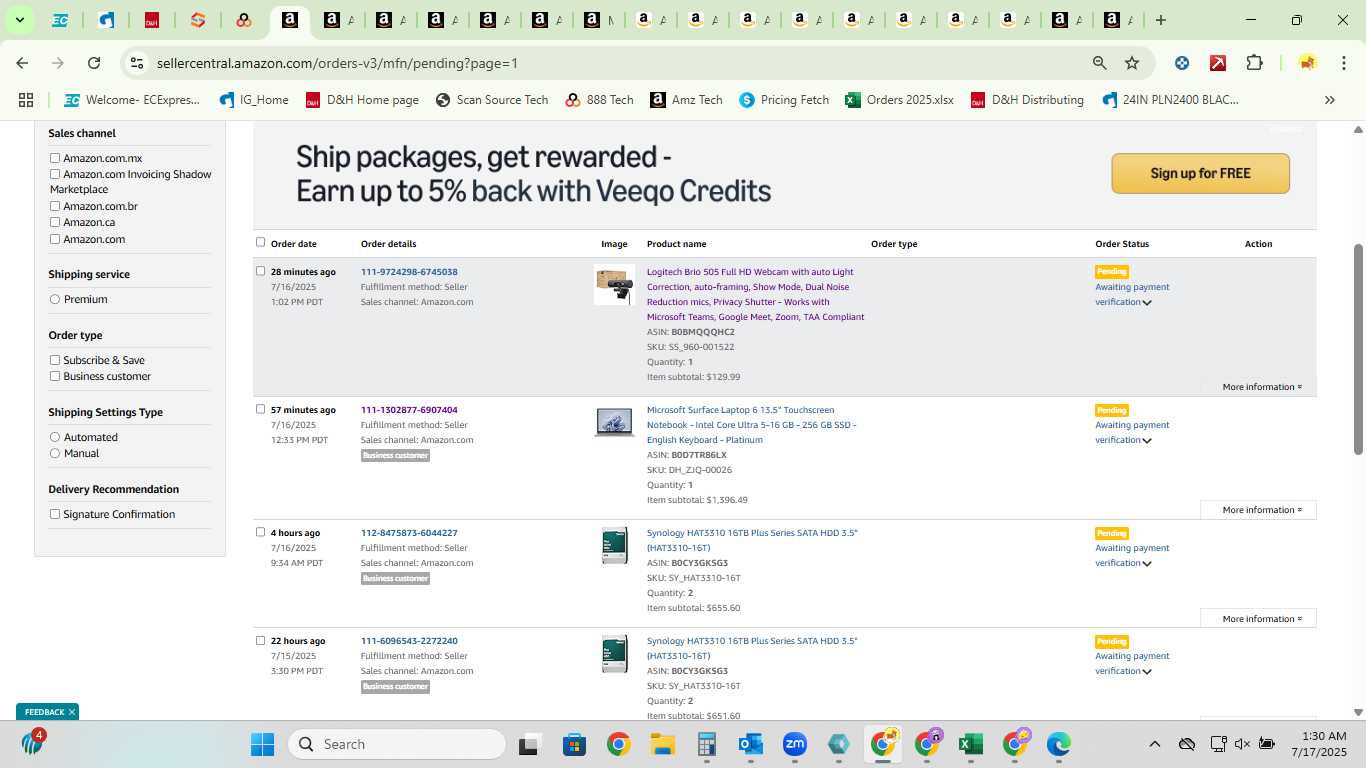The image size is (1366, 768).
Task: Open order link 111-9724298-6745038
Action: (x=409, y=272)
